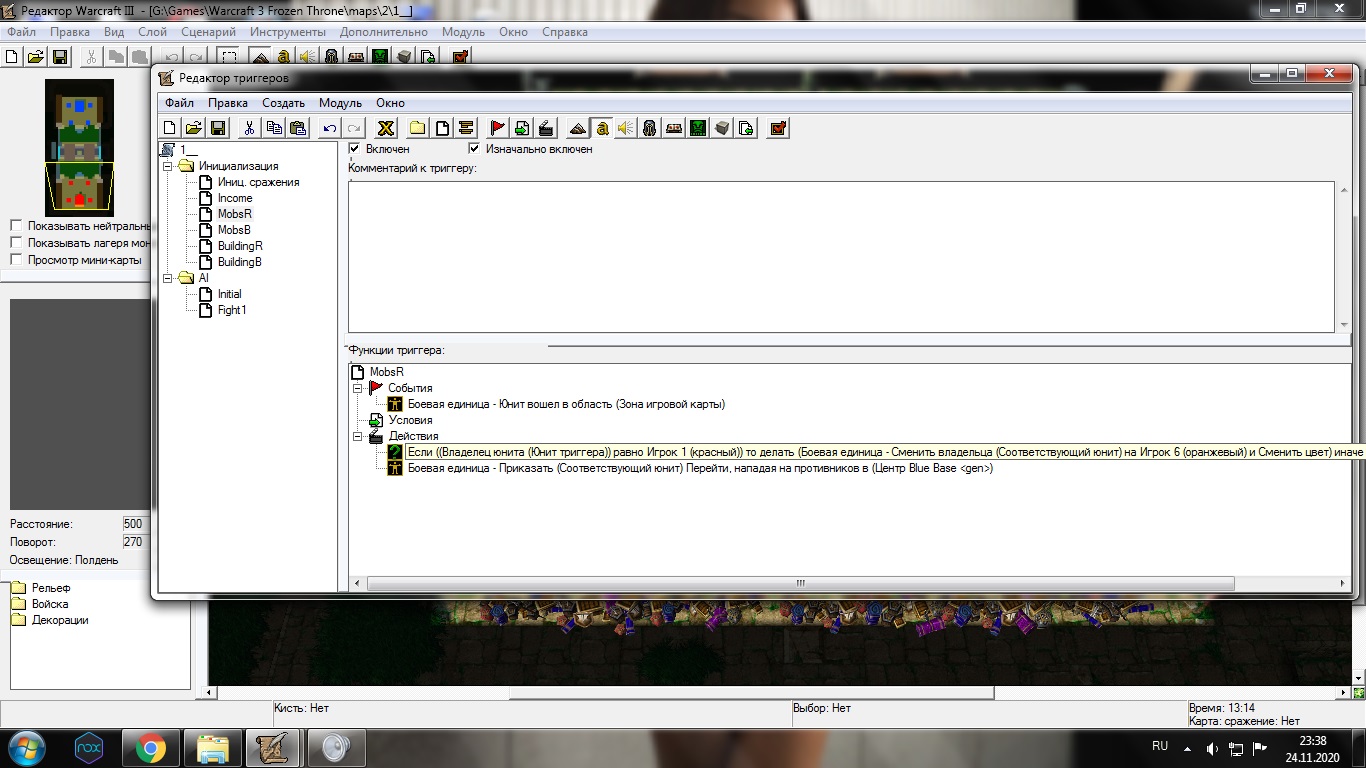
Task: Select 'Иниц. сражения' trigger
Action: (258, 182)
